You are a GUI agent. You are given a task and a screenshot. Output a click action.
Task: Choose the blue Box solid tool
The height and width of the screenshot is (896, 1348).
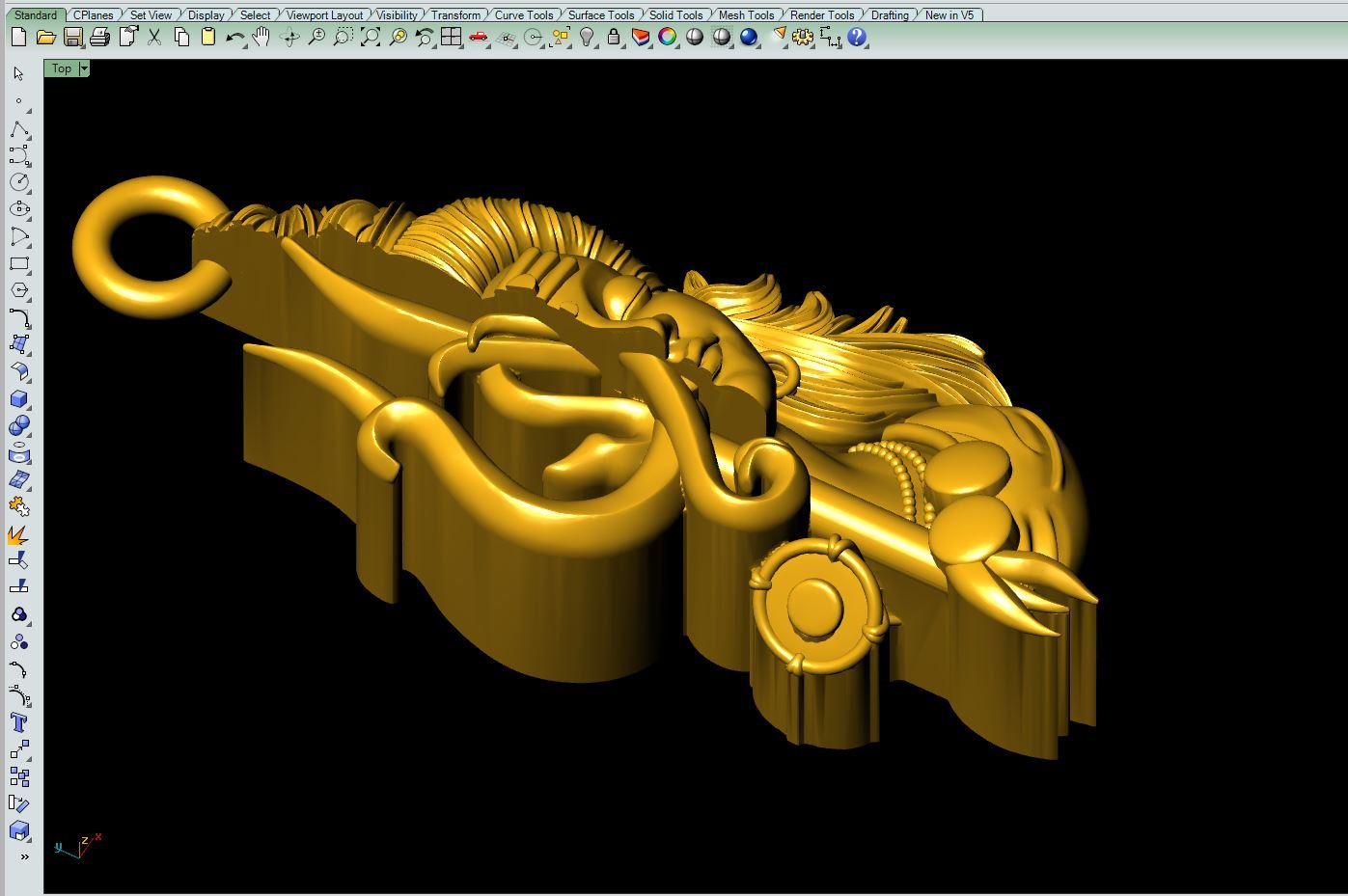(18, 399)
